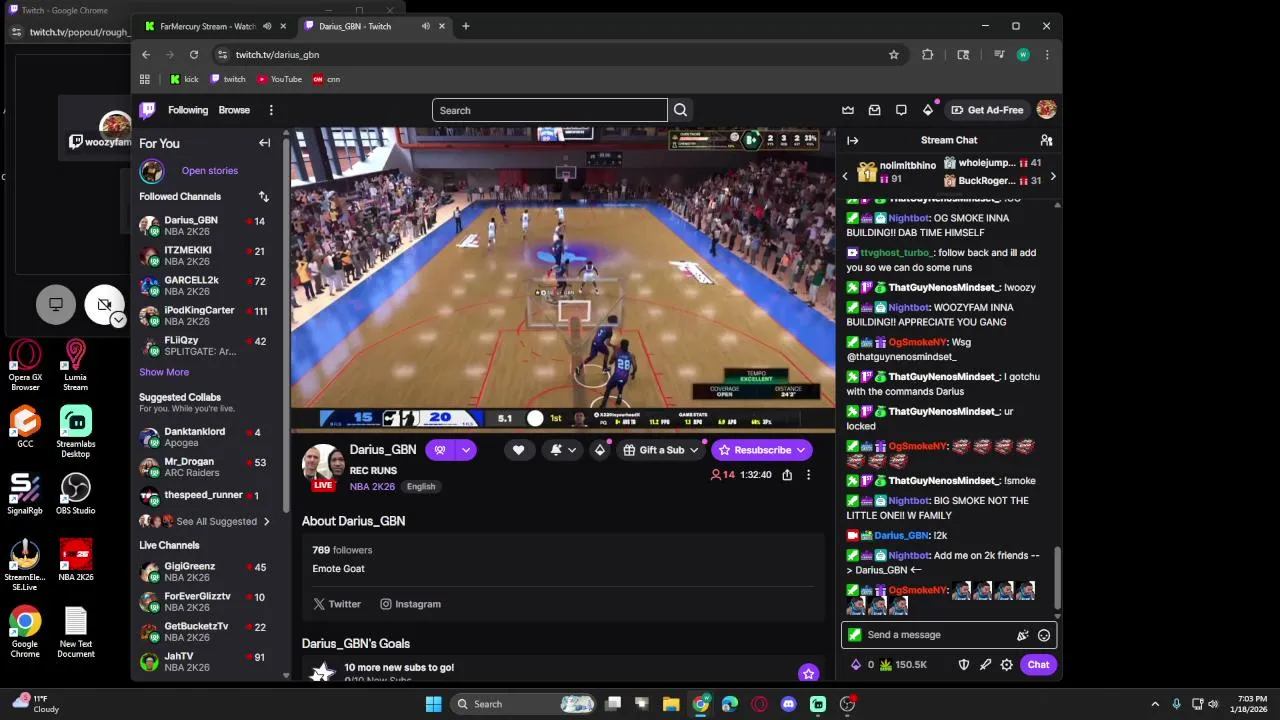Open the Resubscribe dropdown
Viewport: 1280px width, 720px height.
(801, 450)
